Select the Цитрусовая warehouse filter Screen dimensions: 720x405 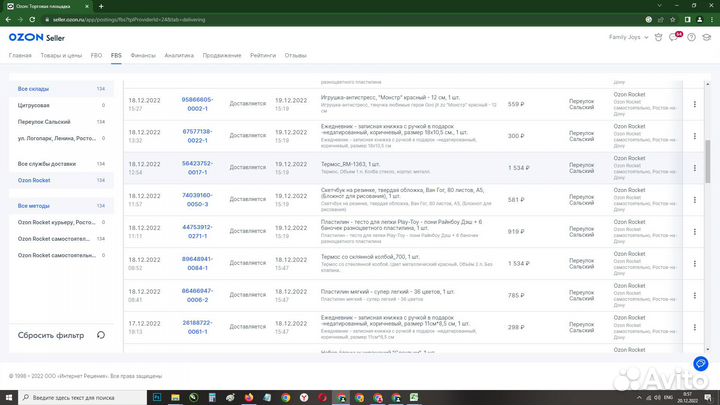coord(34,105)
